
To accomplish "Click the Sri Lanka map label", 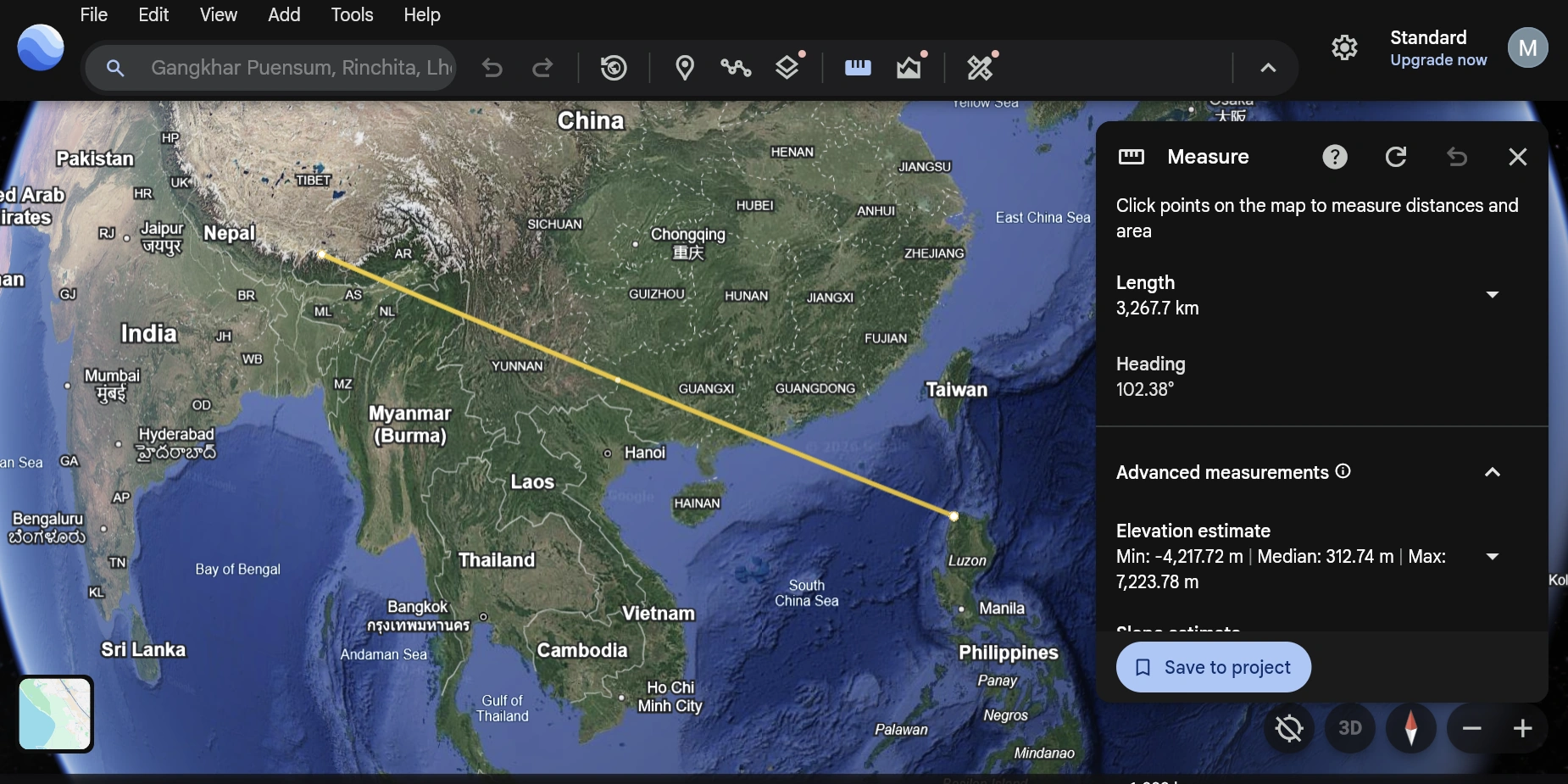I will [143, 650].
